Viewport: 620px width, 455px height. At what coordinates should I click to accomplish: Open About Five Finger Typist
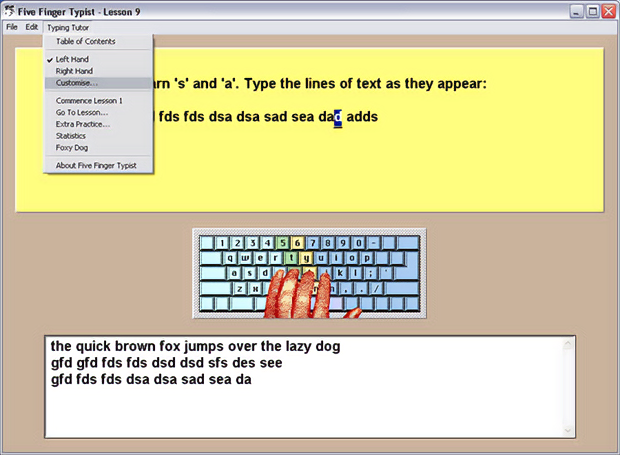(96, 166)
